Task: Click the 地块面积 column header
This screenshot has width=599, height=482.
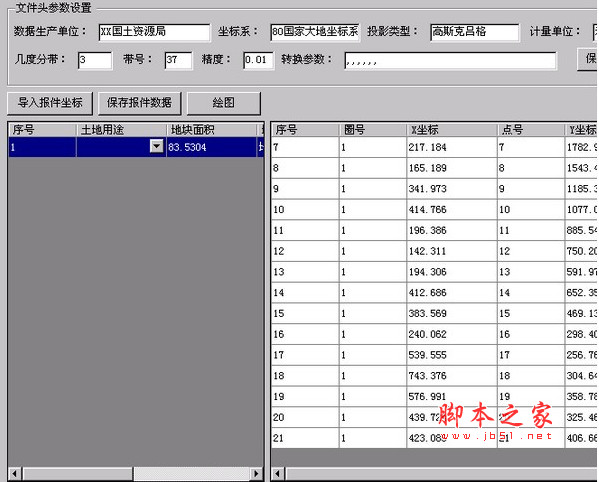Action: [212, 130]
